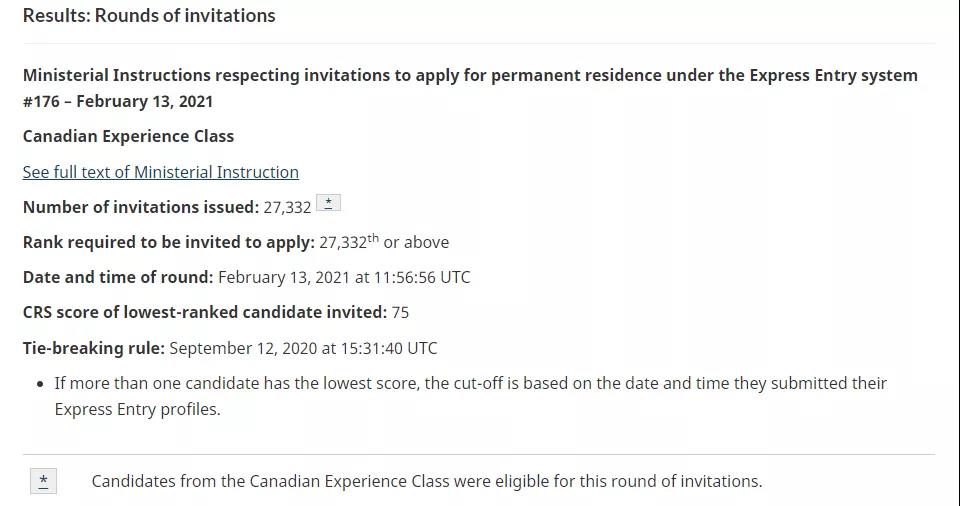Click the "September 12, 2020 at 15:31:40 UTC" value
Viewport: 960px width, 506px height.
pyautogui.click(x=303, y=348)
